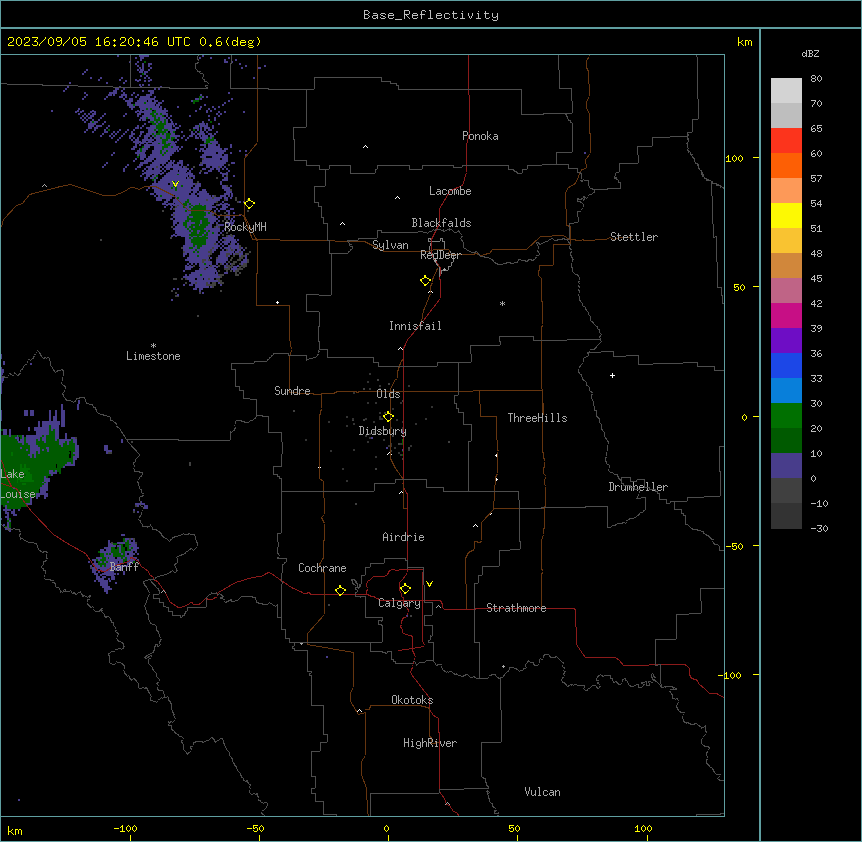This screenshot has width=862, height=842.
Task: Click the asterisk marker east of Innisfail
Action: [502, 303]
